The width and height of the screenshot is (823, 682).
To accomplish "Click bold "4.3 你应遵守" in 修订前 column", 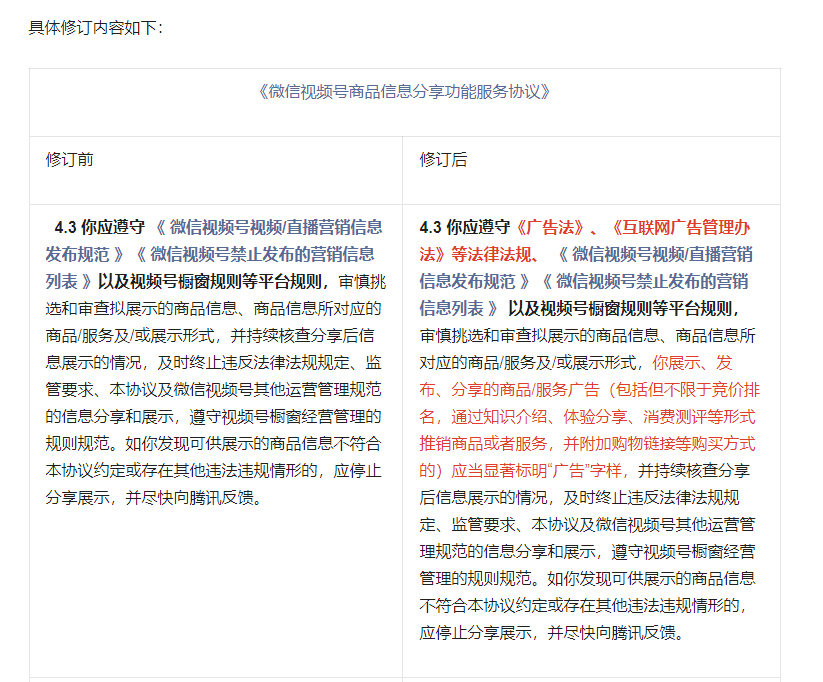I will [100, 227].
